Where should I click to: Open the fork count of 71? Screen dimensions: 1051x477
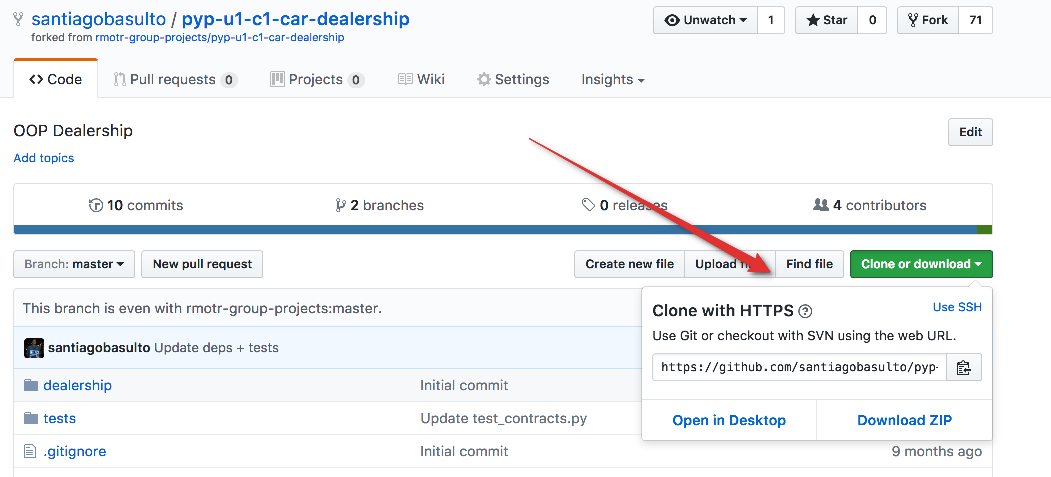(975, 20)
